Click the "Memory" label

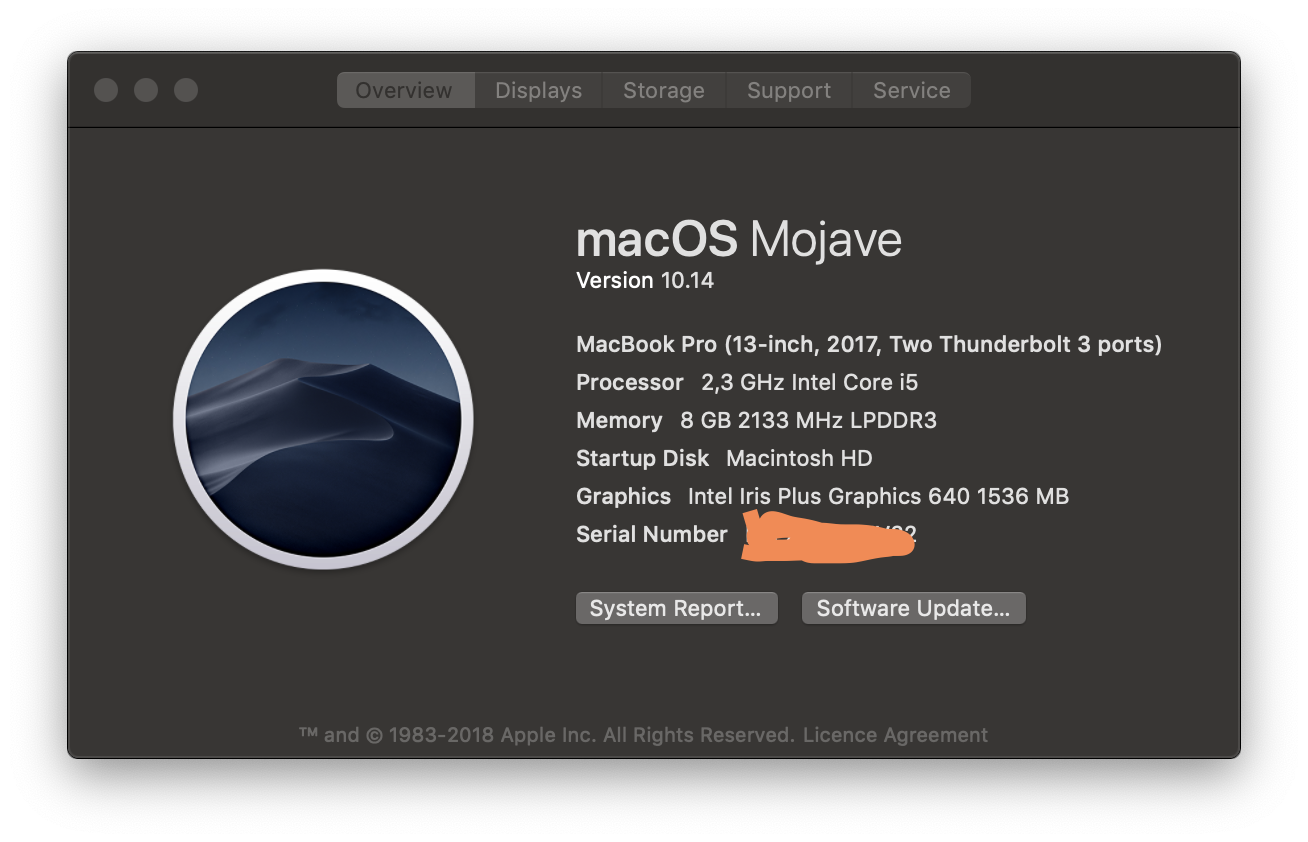(x=619, y=420)
